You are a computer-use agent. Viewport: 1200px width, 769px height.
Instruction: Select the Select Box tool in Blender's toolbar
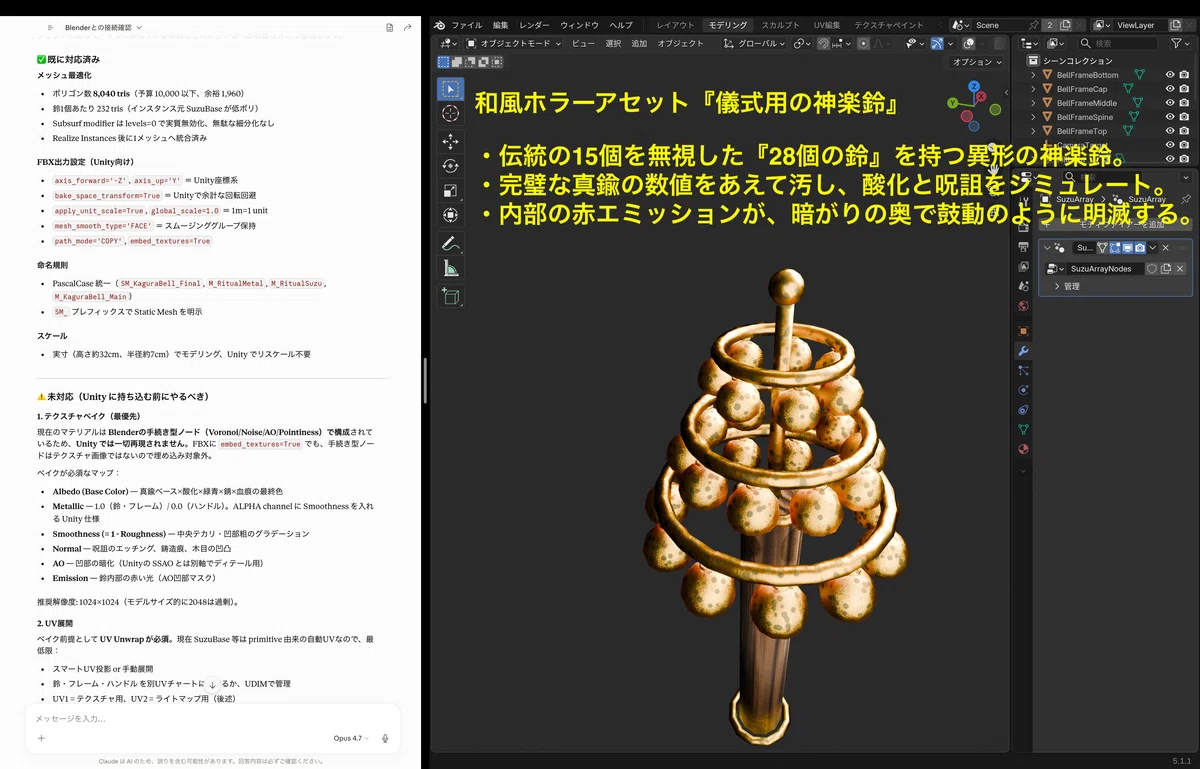tap(451, 89)
